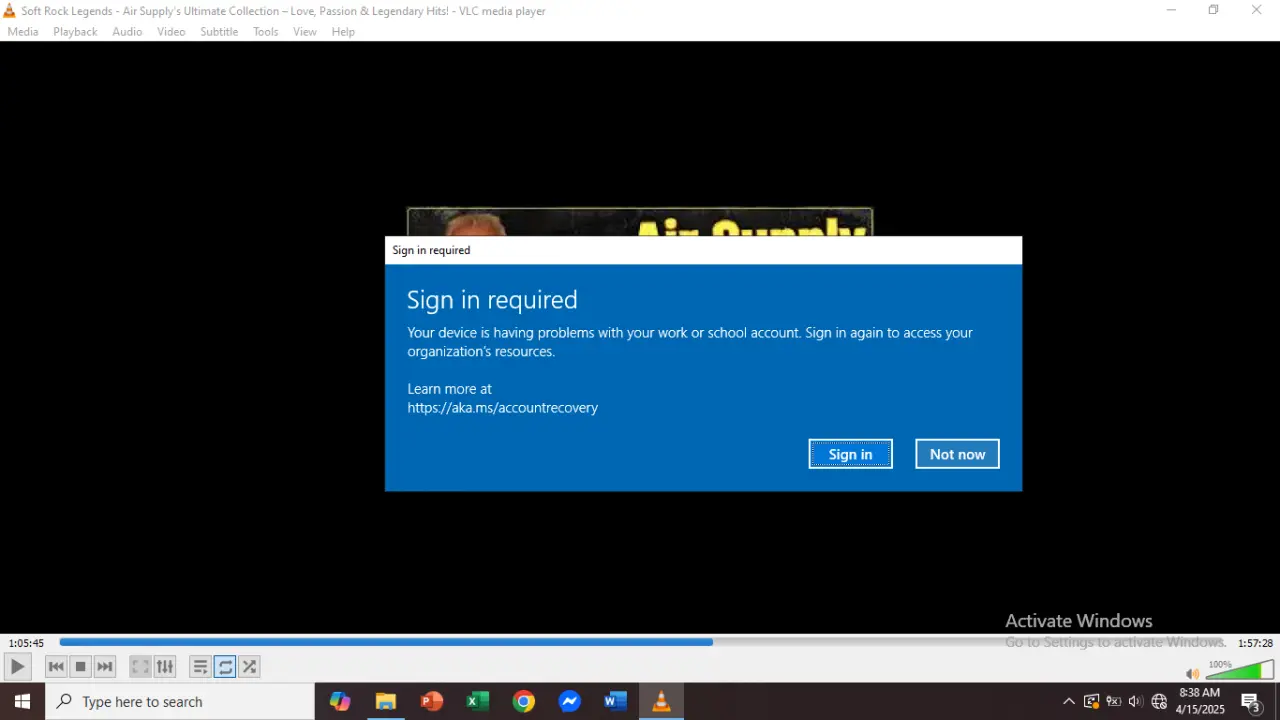The height and width of the screenshot is (720, 1280).
Task: Open the network globe tray icon
Action: [x=1159, y=701]
